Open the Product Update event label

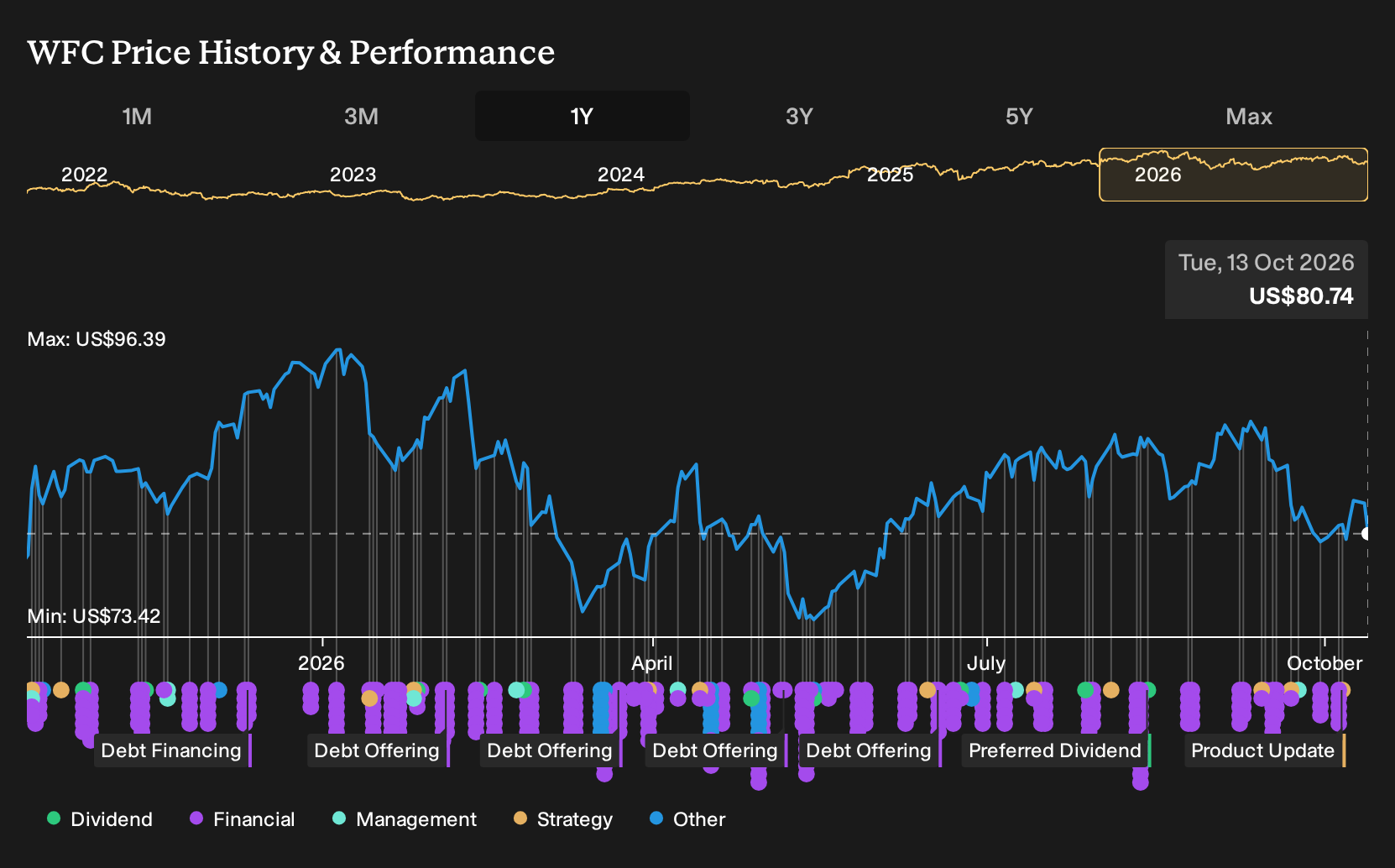tap(1265, 750)
